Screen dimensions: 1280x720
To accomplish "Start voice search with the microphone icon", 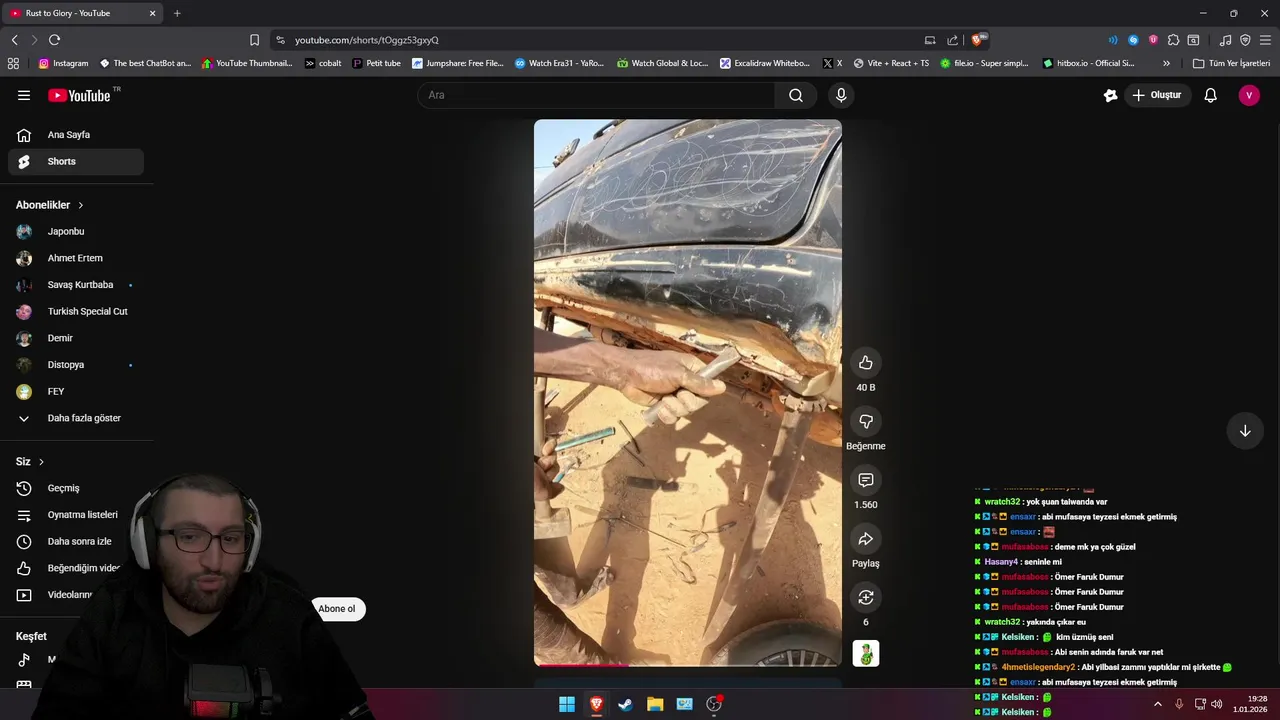I will coord(841,95).
